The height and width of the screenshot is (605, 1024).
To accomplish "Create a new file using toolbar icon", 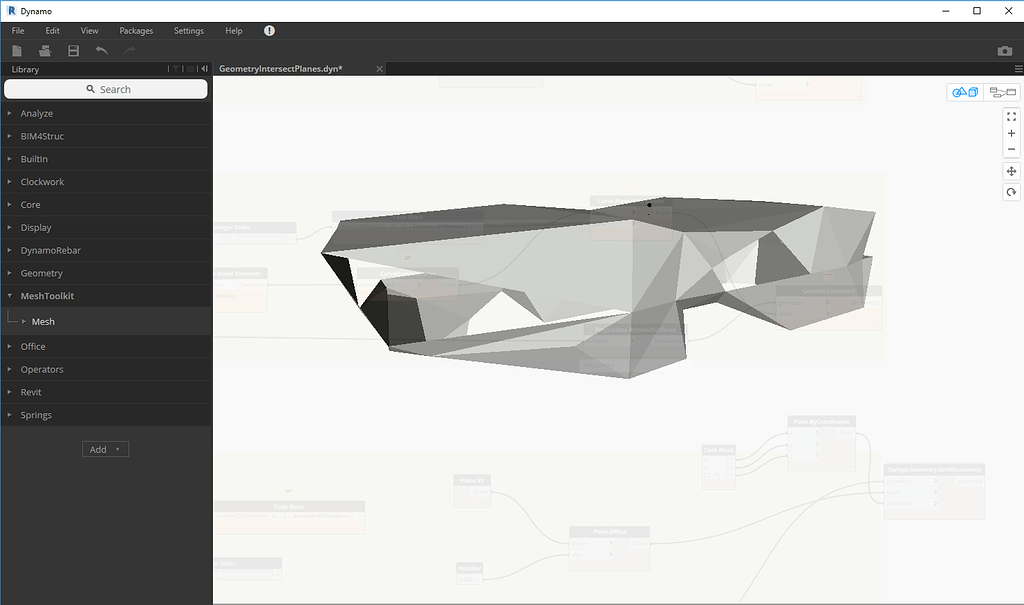I will [17, 50].
